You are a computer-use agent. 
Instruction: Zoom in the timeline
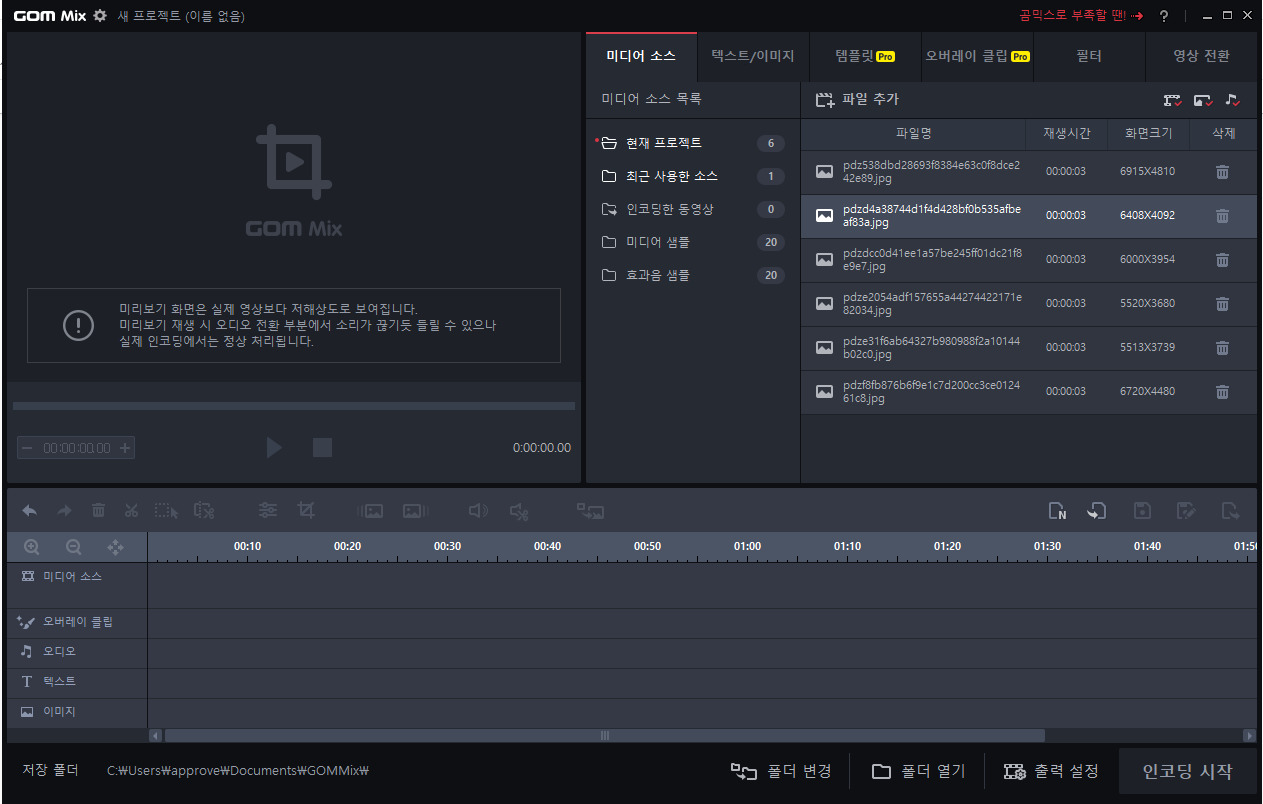pyautogui.click(x=31, y=547)
